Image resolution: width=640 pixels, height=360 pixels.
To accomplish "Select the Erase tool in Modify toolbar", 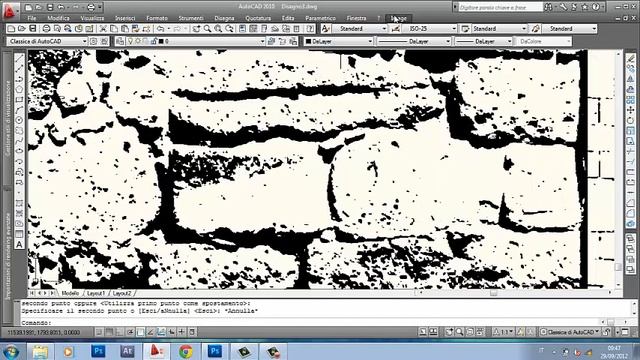I will point(631,58).
